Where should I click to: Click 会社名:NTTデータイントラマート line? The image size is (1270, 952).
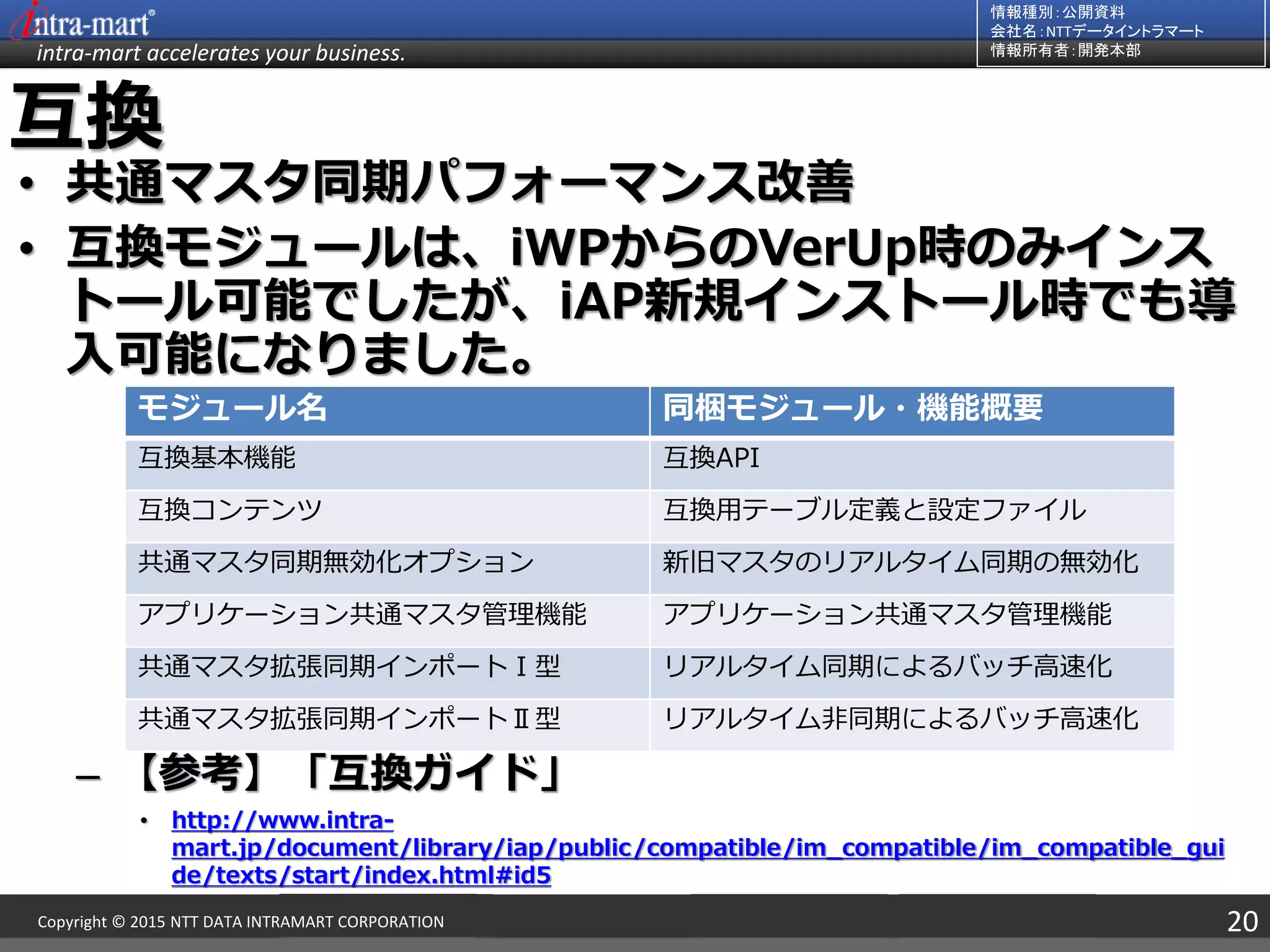(1096, 31)
